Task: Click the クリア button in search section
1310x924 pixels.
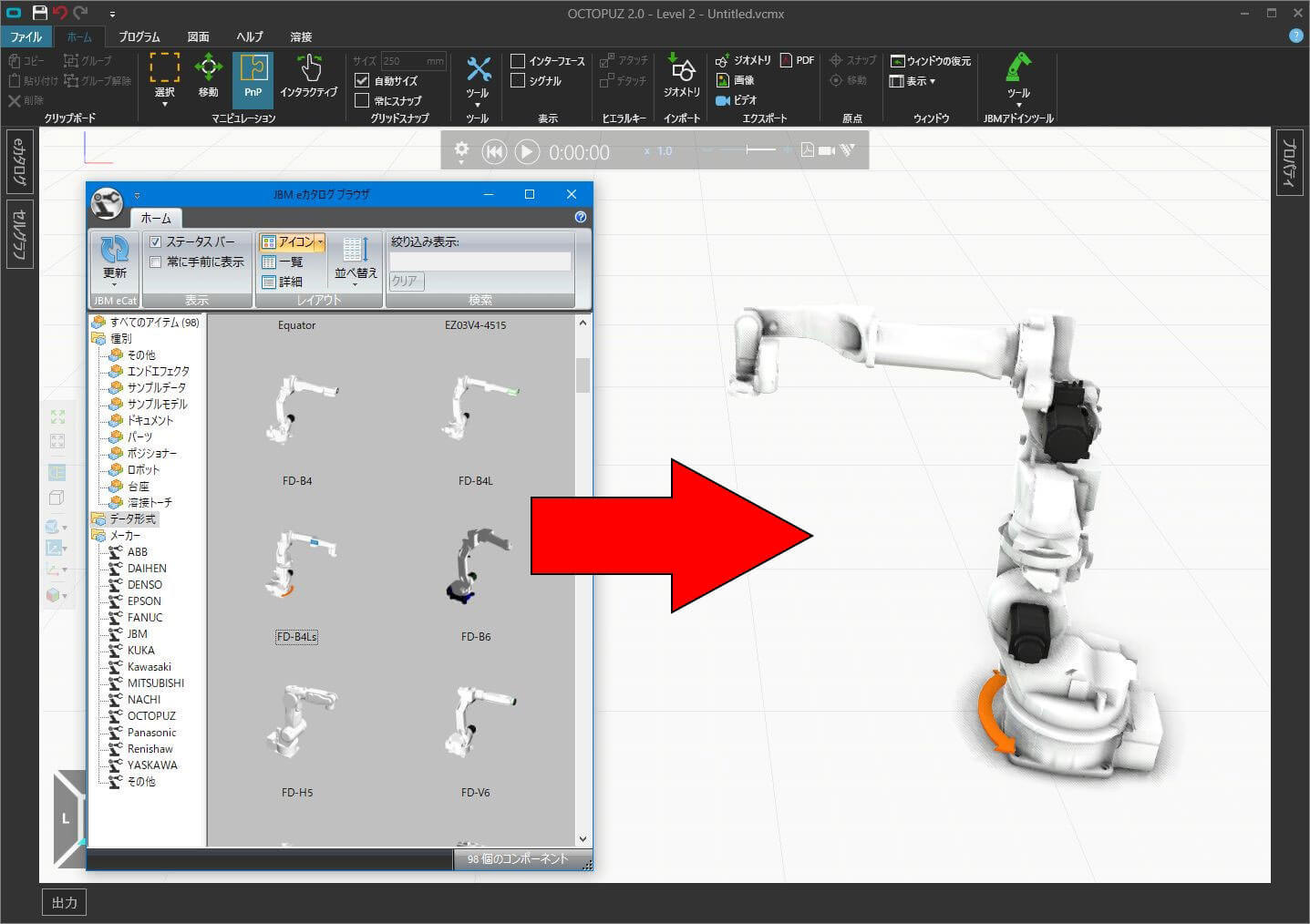Action: pos(405,281)
